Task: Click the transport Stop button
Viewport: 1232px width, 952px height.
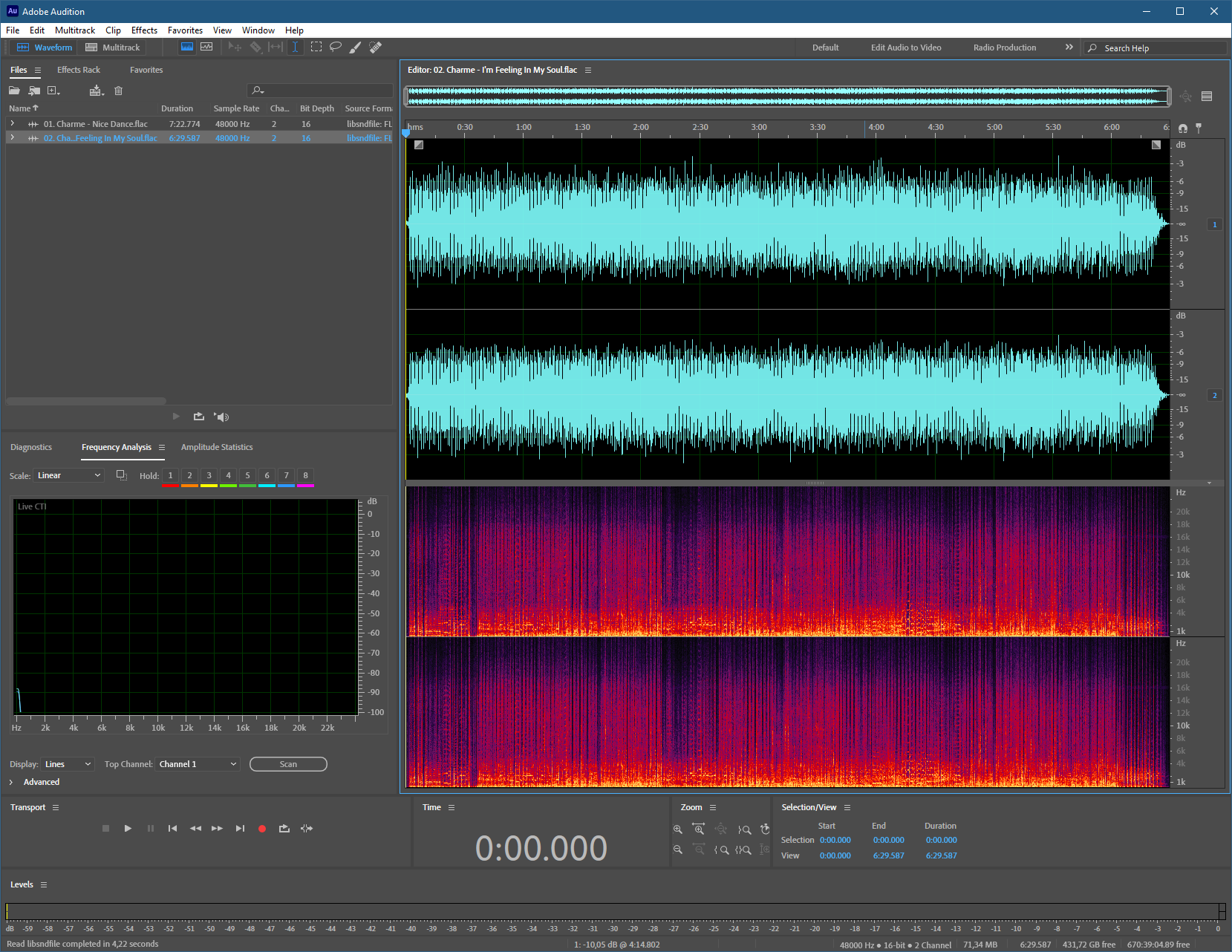Action: 105,828
